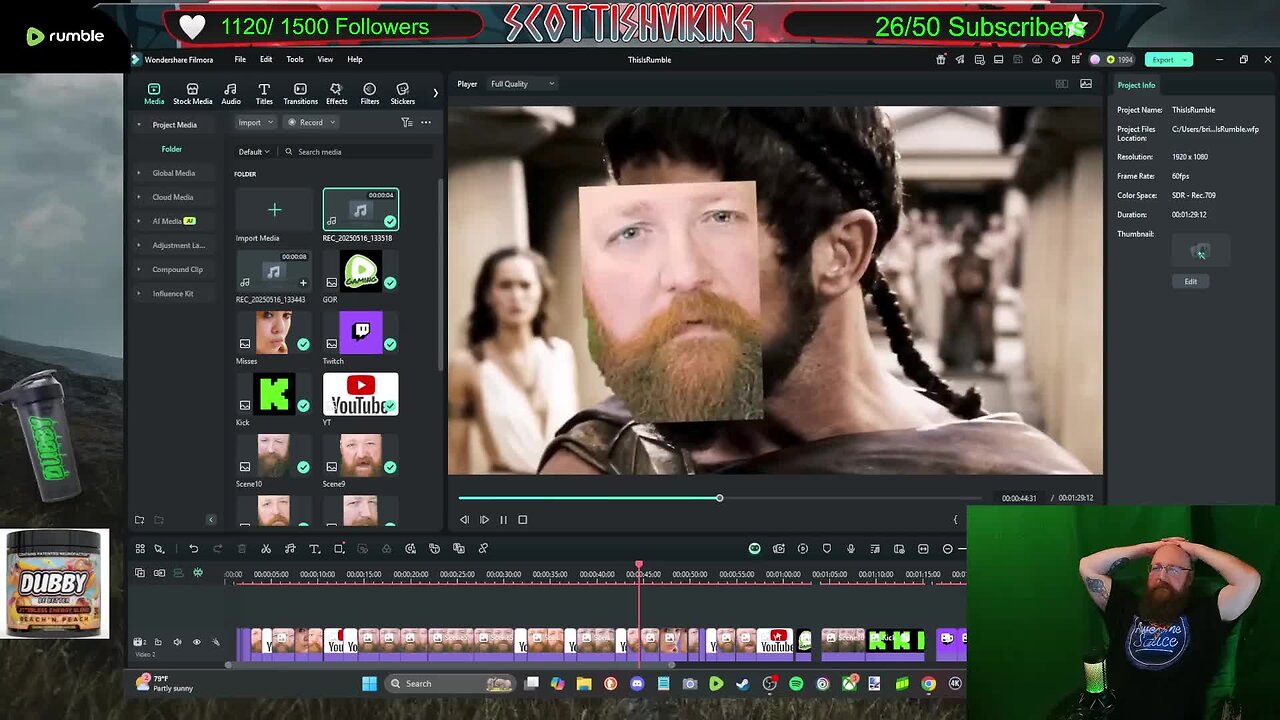Screen dimensions: 1280x720
Task: Switch to the Audio tab
Action: (231, 94)
